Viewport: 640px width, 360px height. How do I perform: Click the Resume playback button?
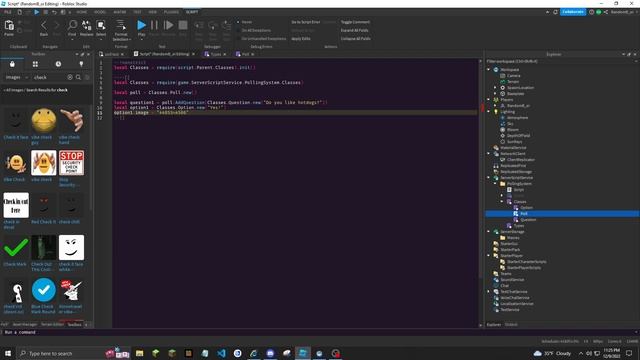168,25
